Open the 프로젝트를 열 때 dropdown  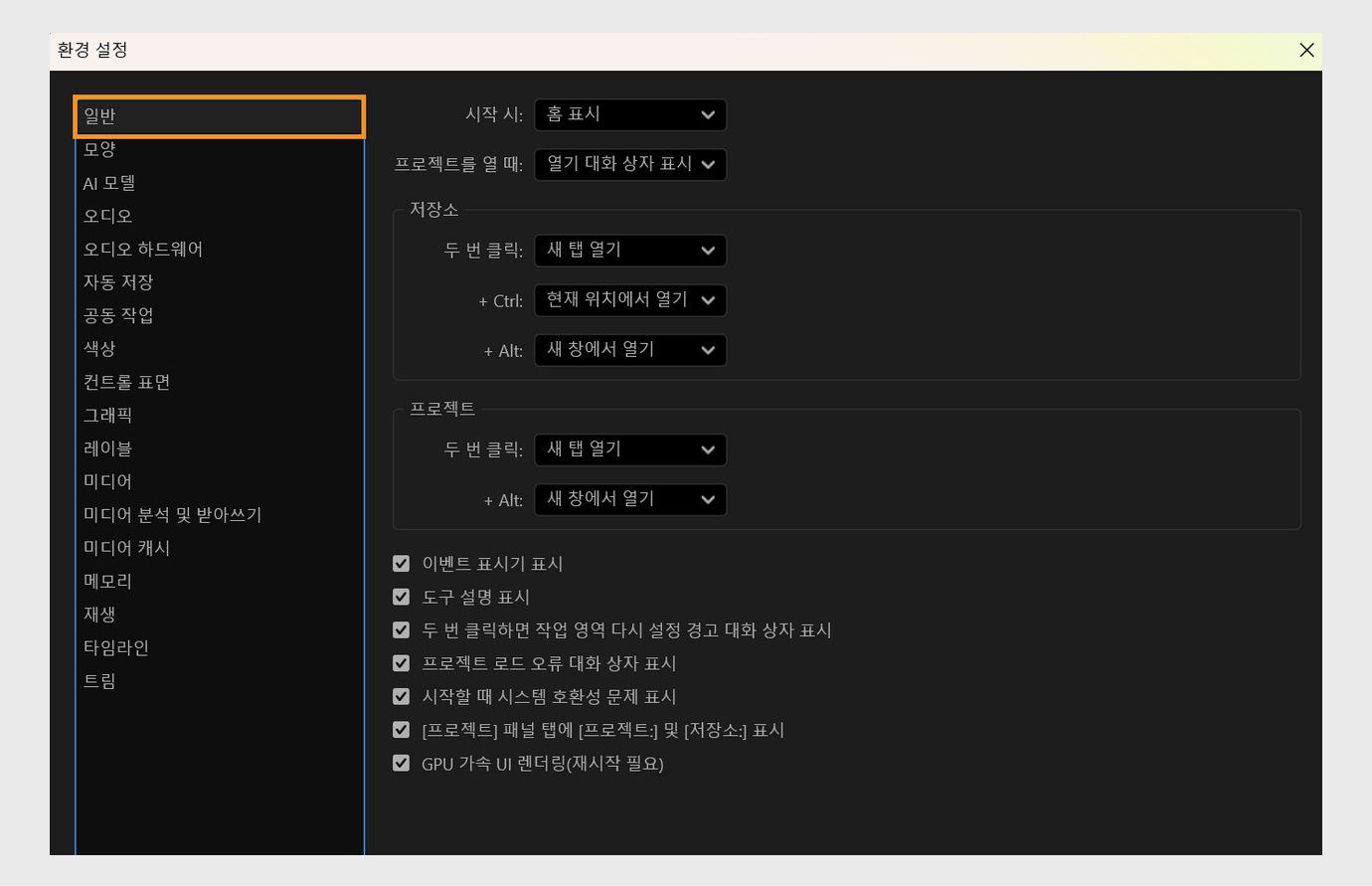[x=629, y=164]
